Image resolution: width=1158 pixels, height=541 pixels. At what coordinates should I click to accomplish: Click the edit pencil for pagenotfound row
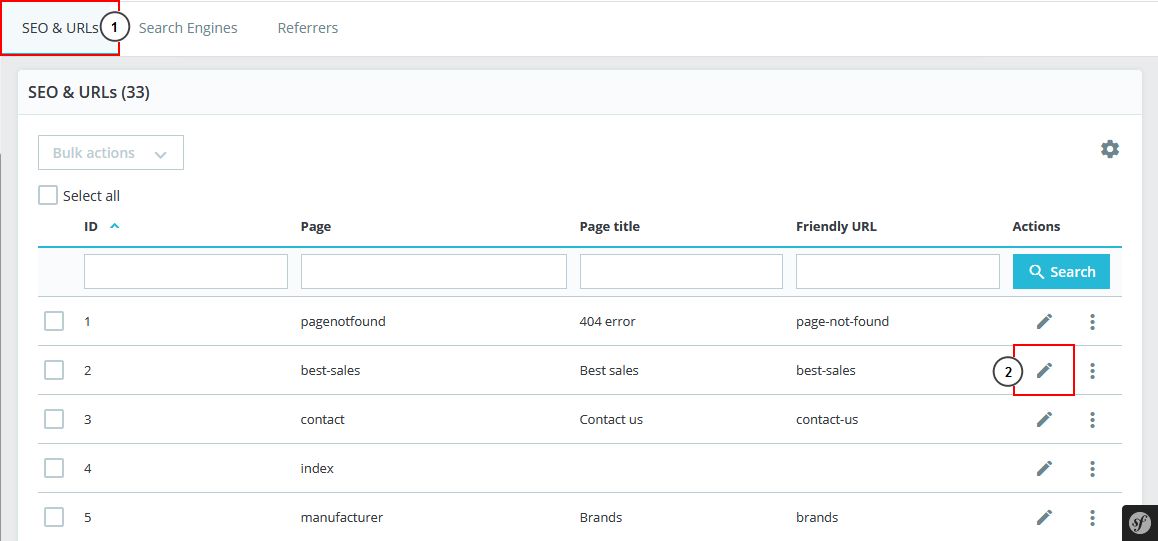coord(1044,321)
